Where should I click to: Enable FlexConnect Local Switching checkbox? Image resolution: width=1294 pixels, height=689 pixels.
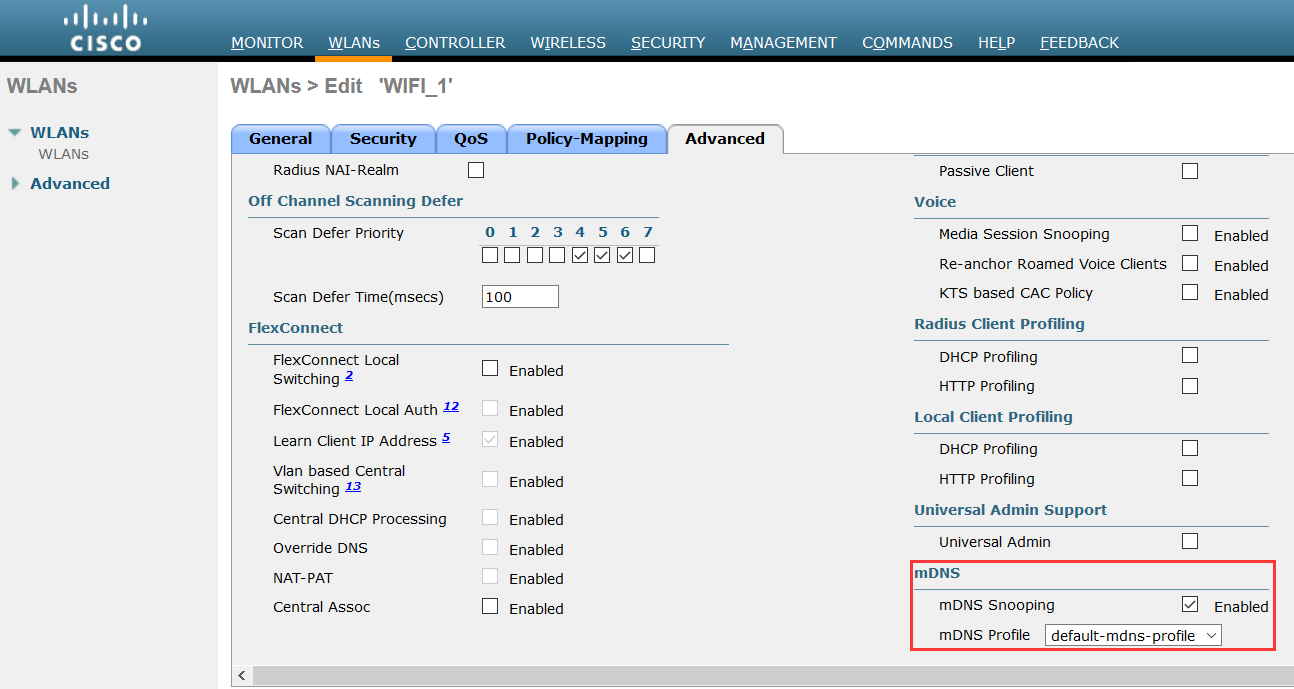[490, 369]
